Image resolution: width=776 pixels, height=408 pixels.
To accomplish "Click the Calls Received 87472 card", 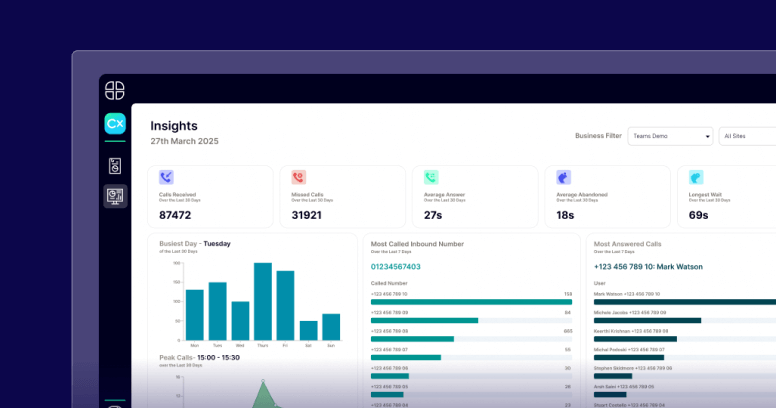I will coord(210,197).
